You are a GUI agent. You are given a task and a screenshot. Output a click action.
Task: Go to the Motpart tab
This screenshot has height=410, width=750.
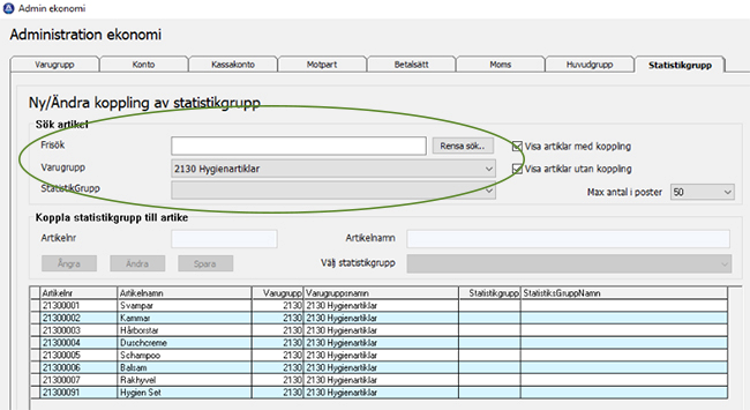(322, 65)
